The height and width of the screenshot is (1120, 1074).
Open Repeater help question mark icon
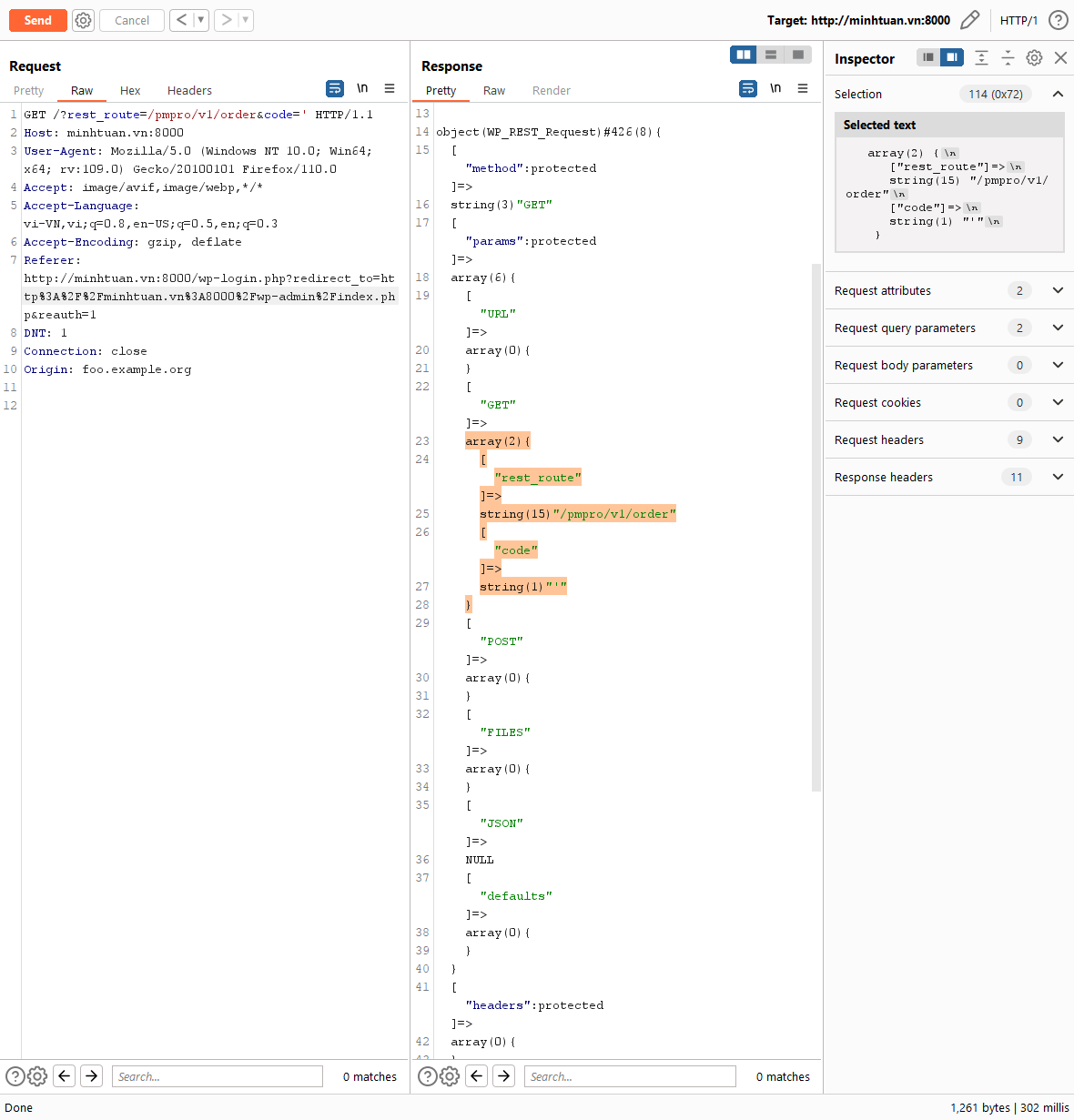(x=1059, y=20)
